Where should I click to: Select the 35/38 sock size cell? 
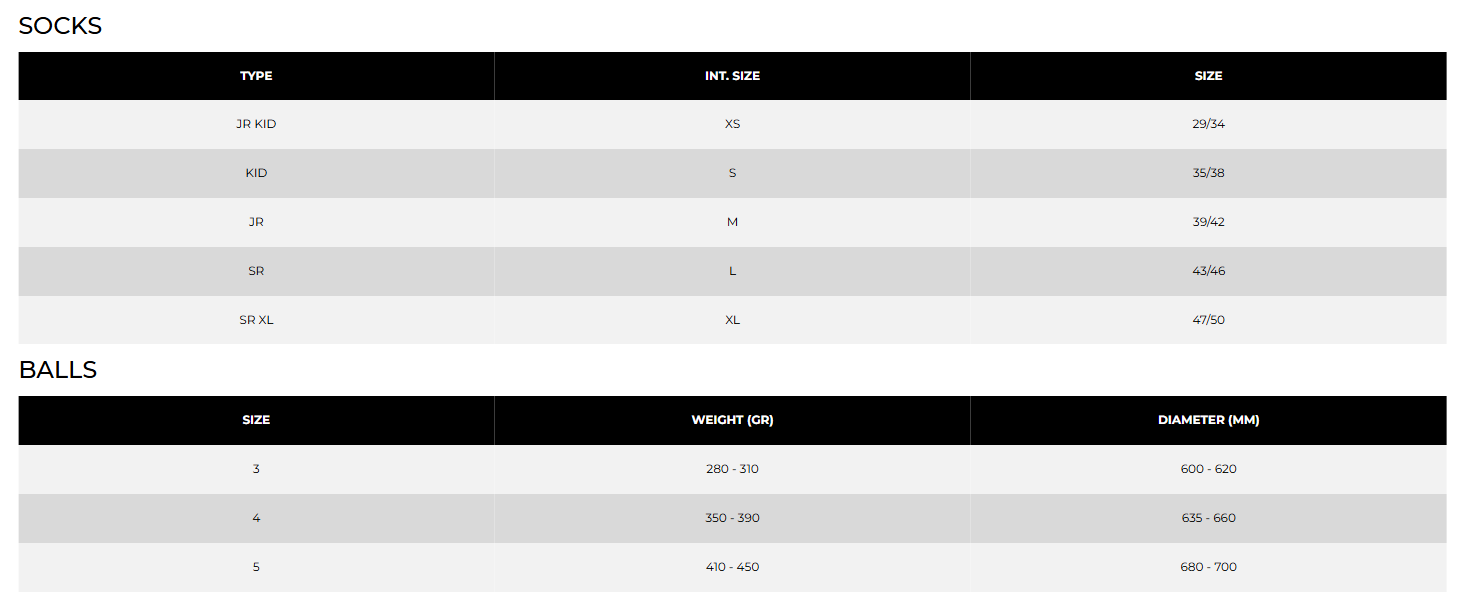[x=1208, y=173]
